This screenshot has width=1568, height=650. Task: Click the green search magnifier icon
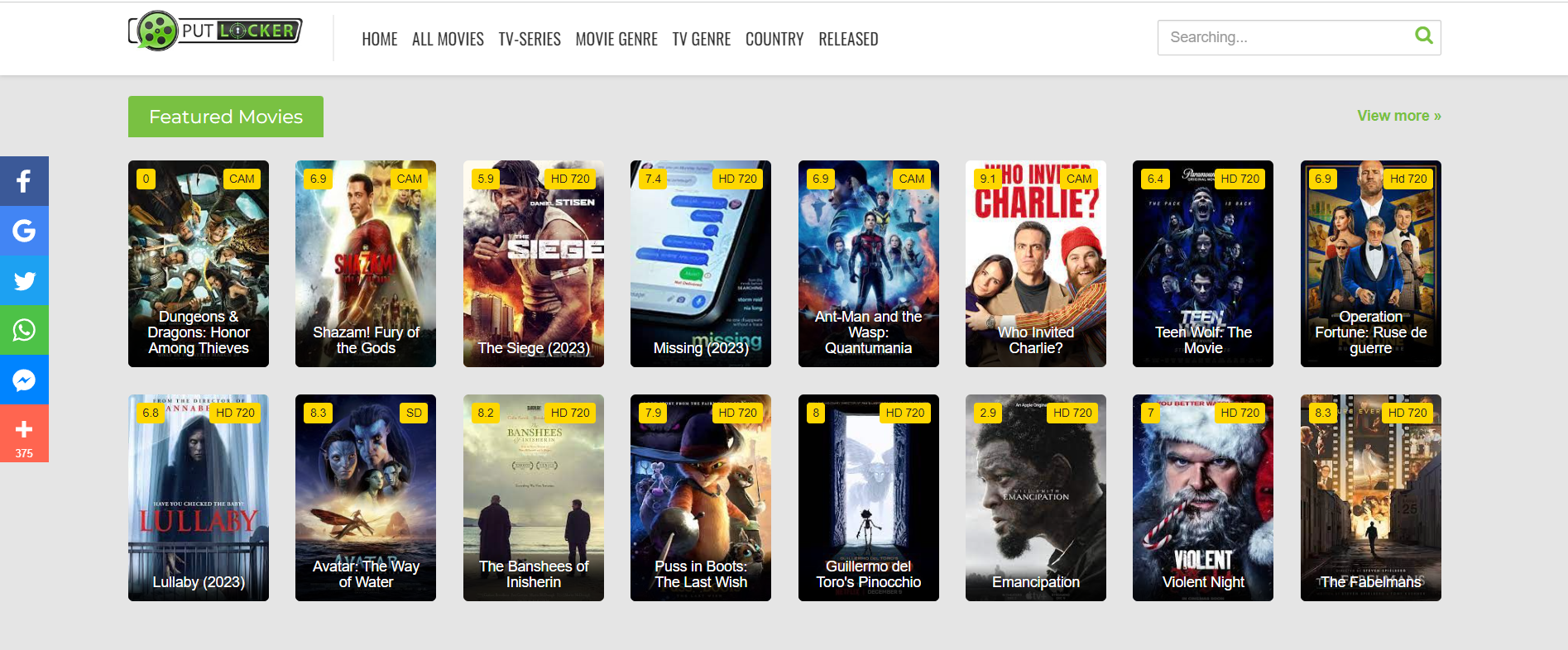1423,36
